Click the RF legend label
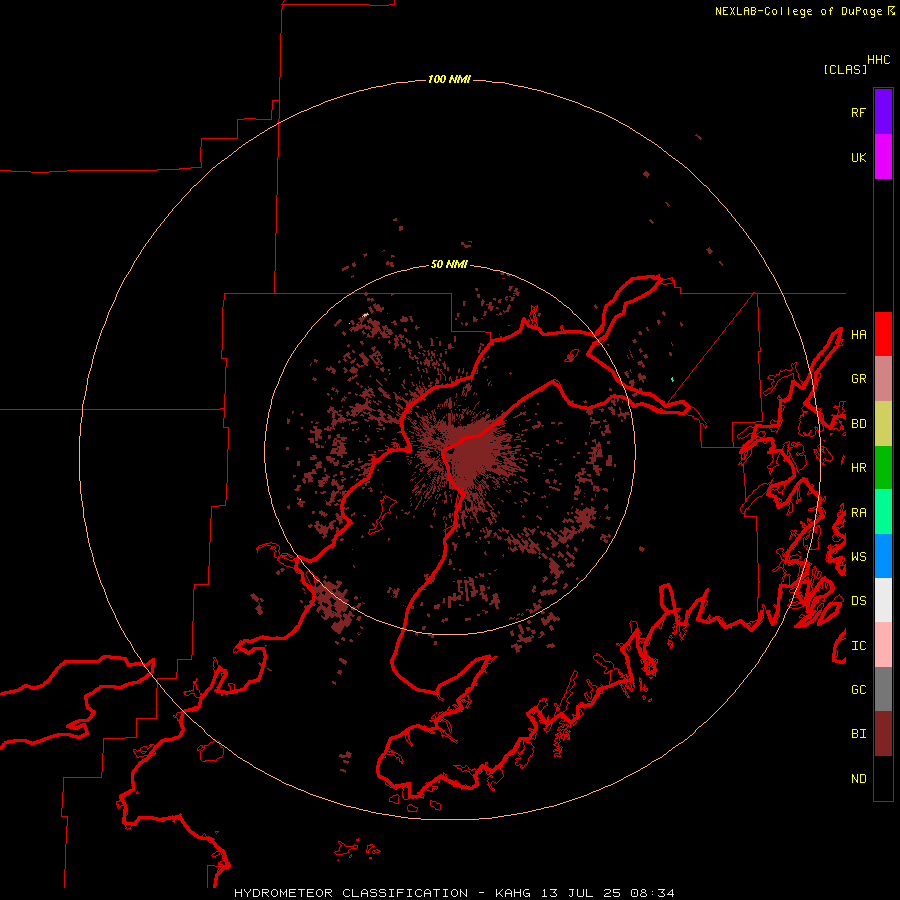900x900 pixels. pyautogui.click(x=858, y=112)
